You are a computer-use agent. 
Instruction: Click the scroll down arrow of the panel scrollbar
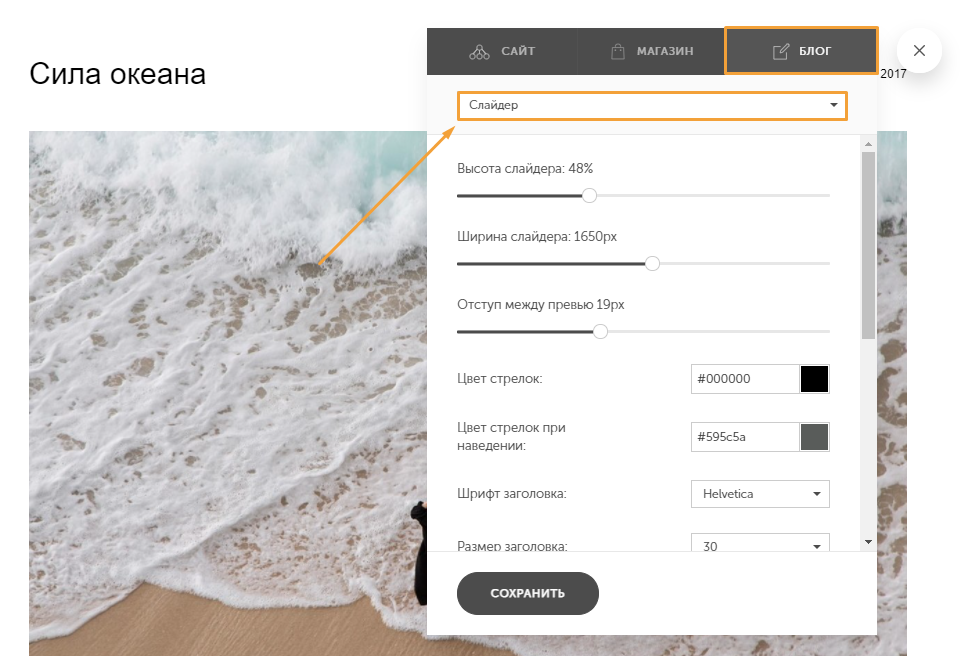868,542
